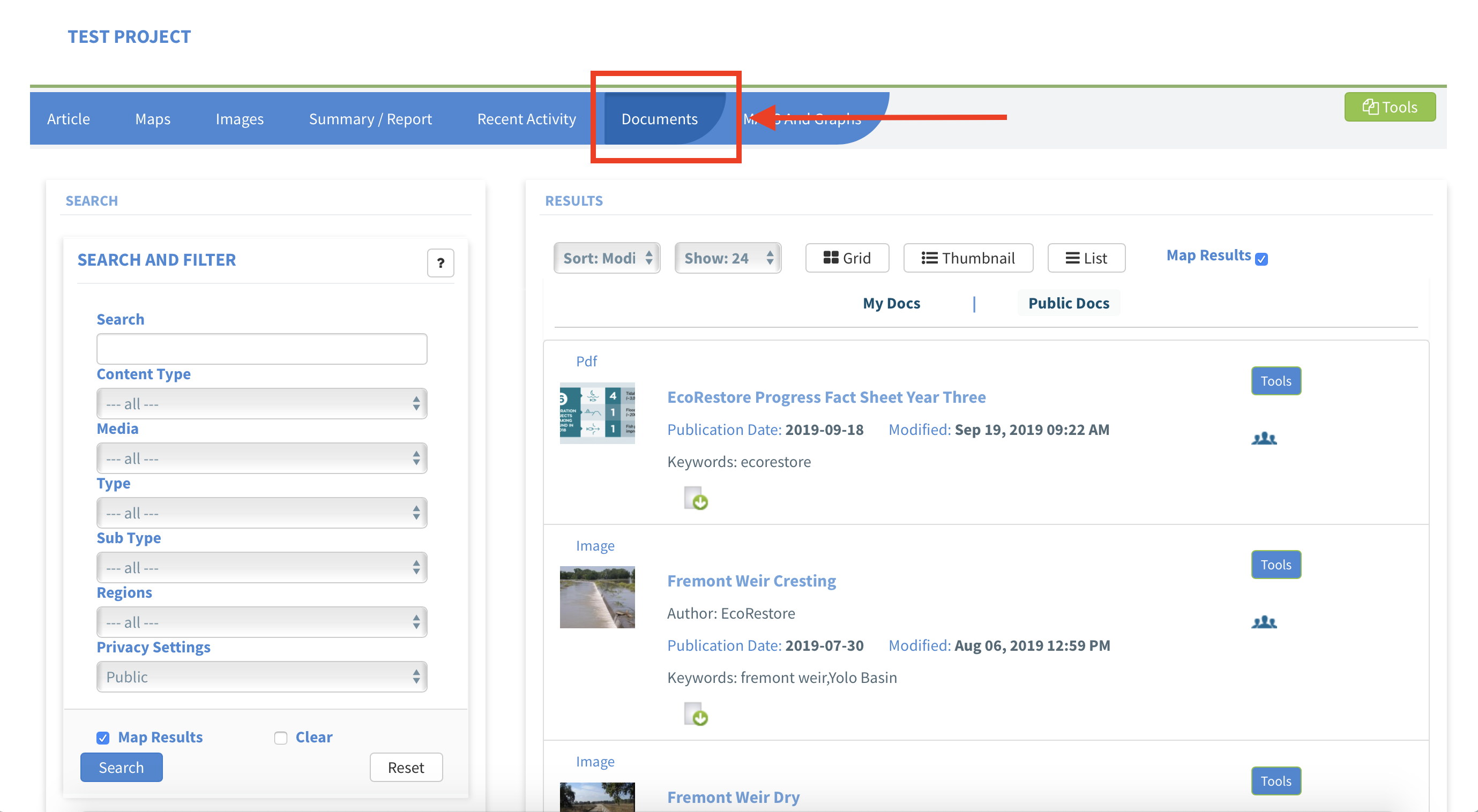Click the 'SEARCH AND FILTER' heading
This screenshot has width=1478, height=812.
coord(156,260)
